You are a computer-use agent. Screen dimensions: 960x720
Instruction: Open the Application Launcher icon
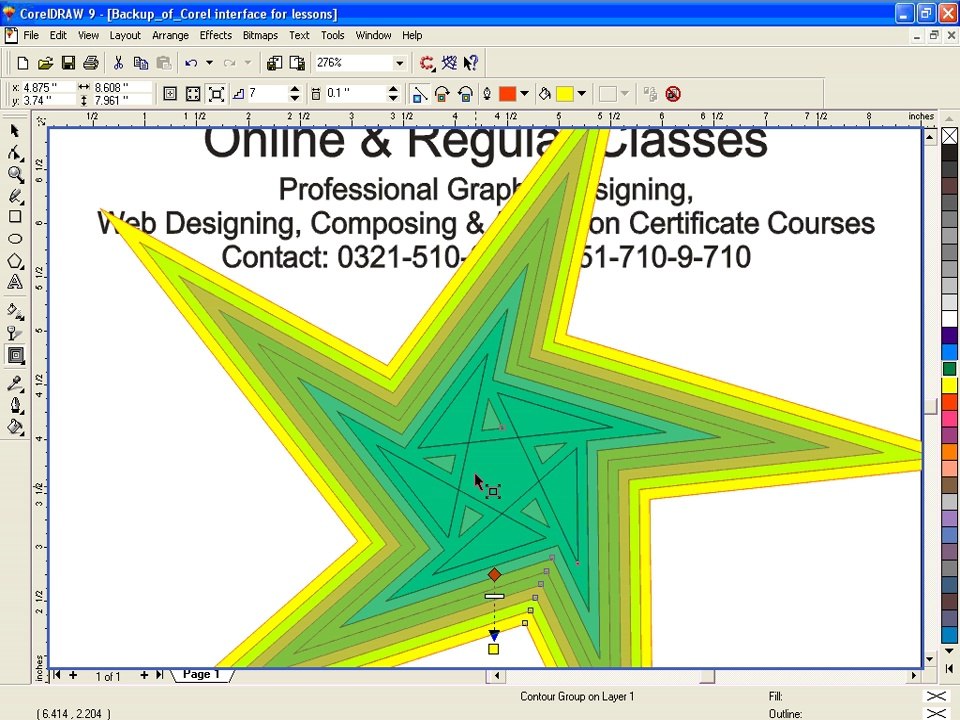click(x=427, y=62)
